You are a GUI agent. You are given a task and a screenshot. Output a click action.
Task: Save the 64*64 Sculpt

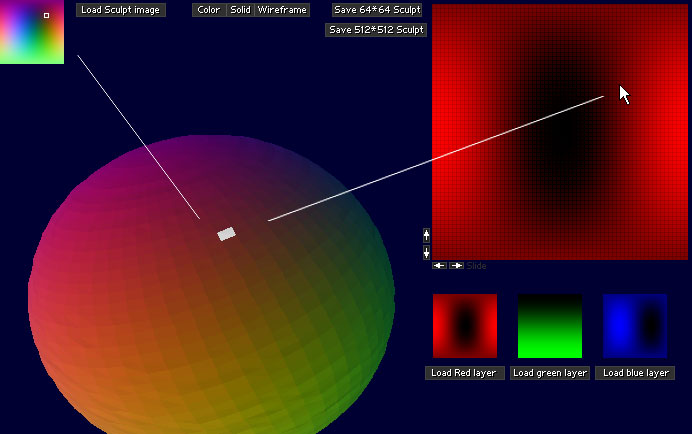(x=377, y=10)
